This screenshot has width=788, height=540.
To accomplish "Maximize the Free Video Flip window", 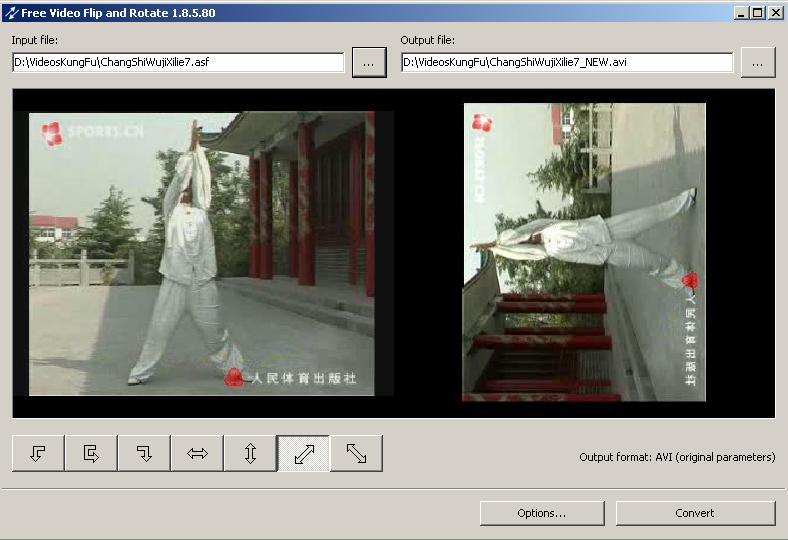I will 757,13.
